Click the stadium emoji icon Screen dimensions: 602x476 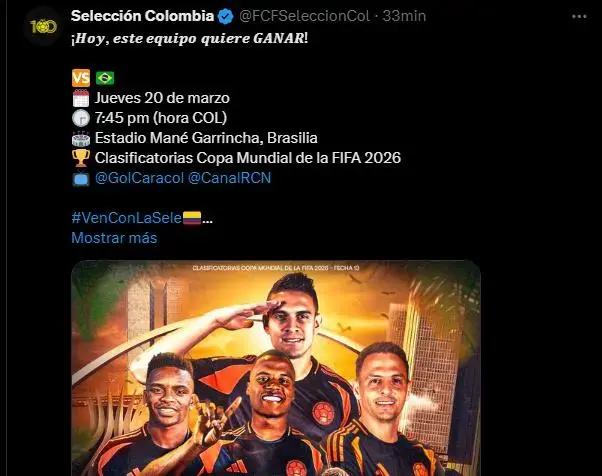pos(81,138)
